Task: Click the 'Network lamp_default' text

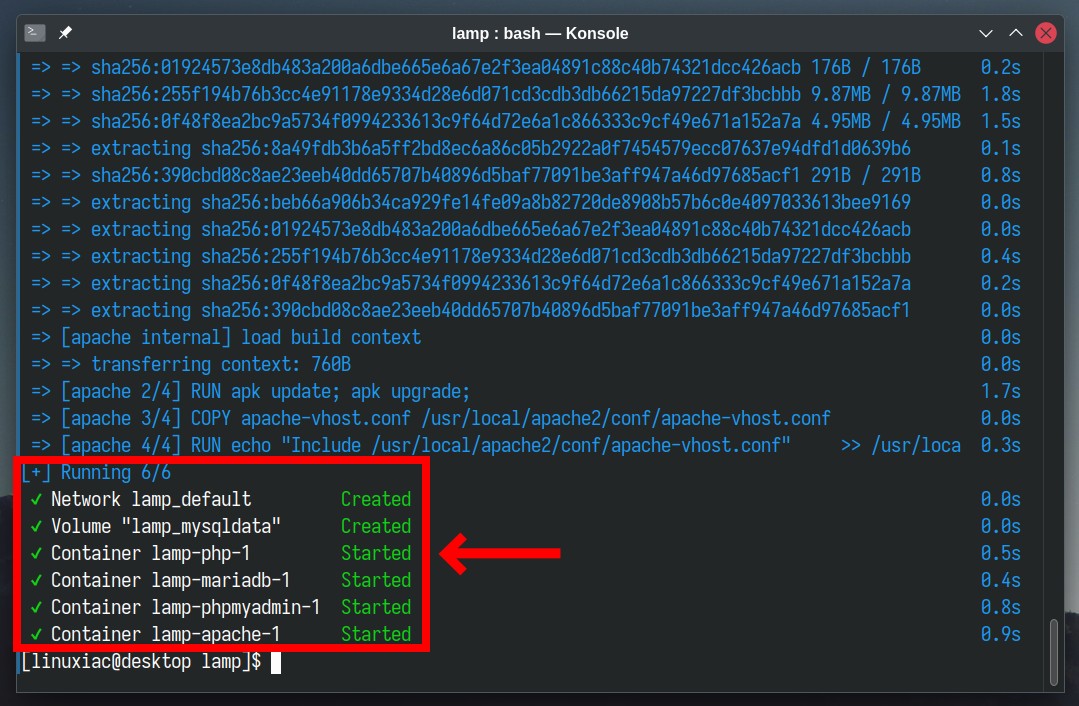Action: tap(151, 499)
